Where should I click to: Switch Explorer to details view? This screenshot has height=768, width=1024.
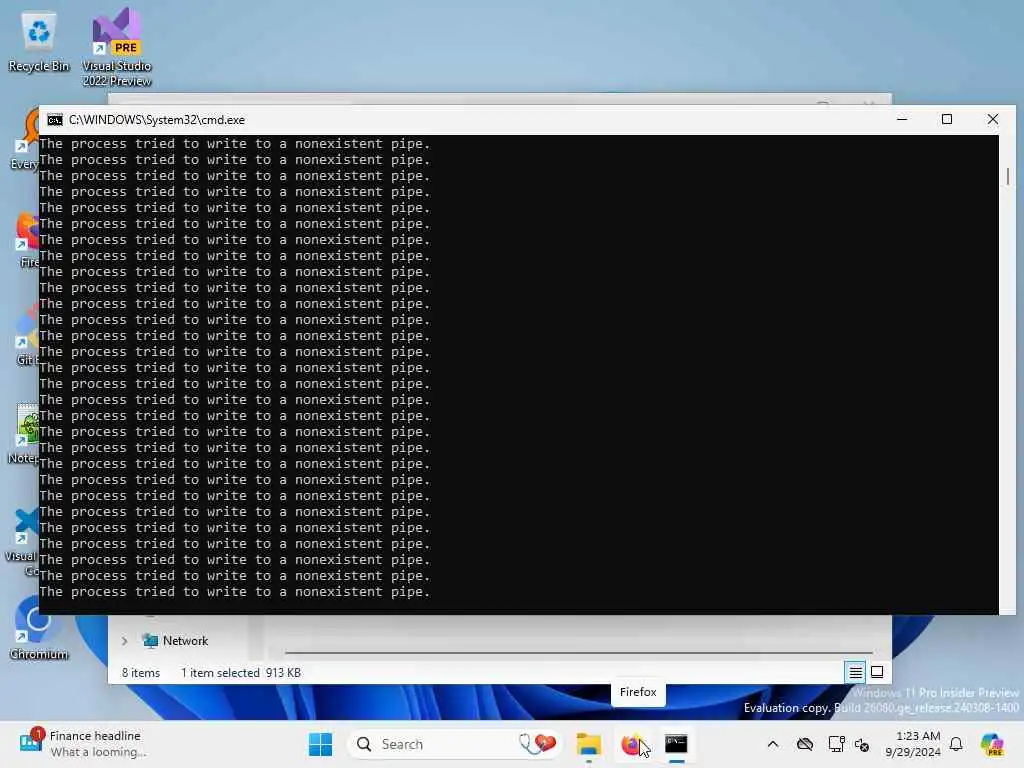[856, 672]
